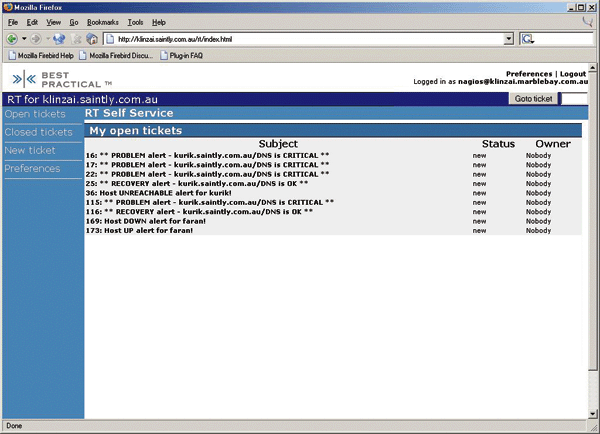
Task: Click the search engine icon in search box
Action: coord(528,38)
